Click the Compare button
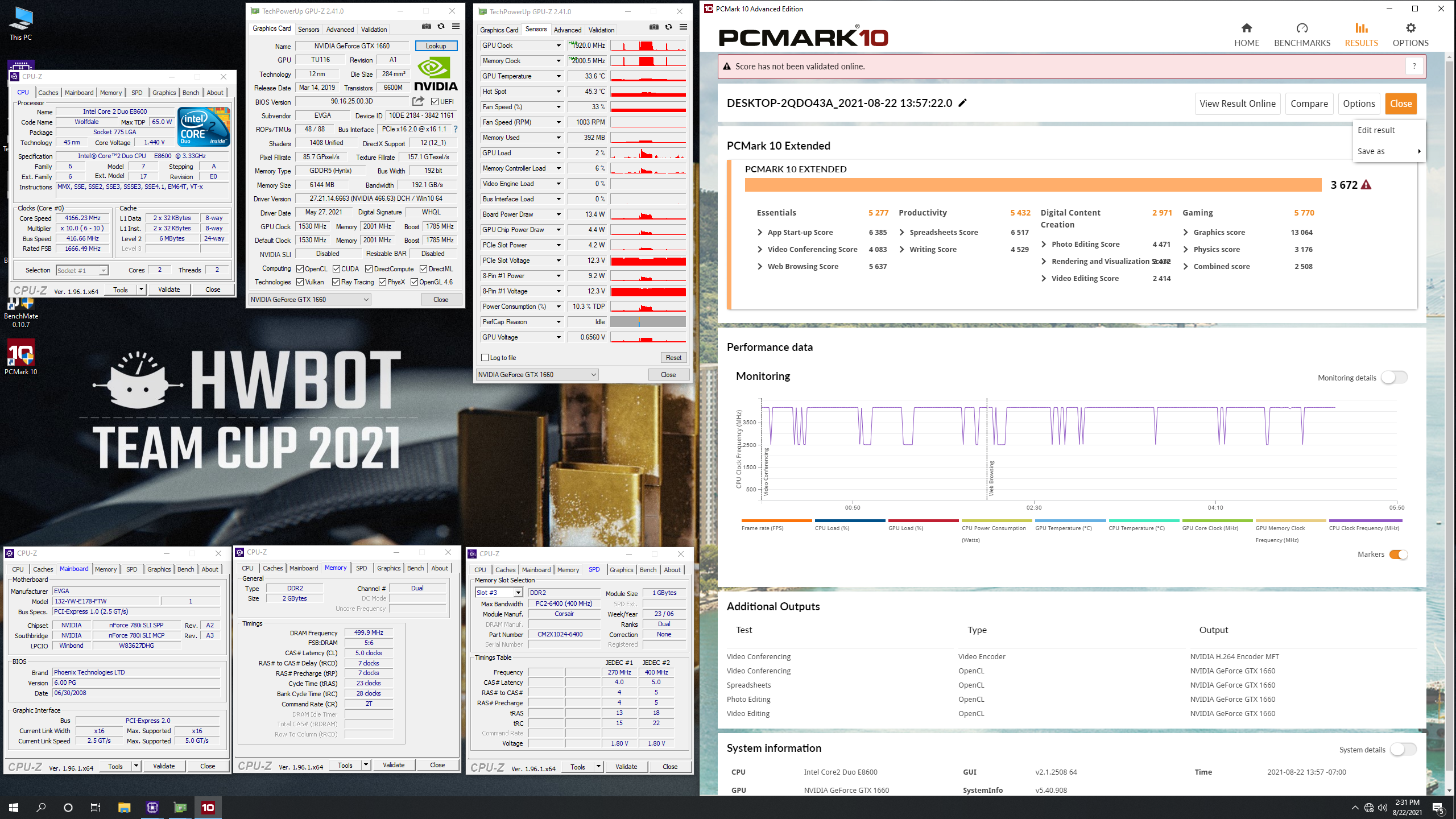The width and height of the screenshot is (1456, 819). (x=1309, y=104)
